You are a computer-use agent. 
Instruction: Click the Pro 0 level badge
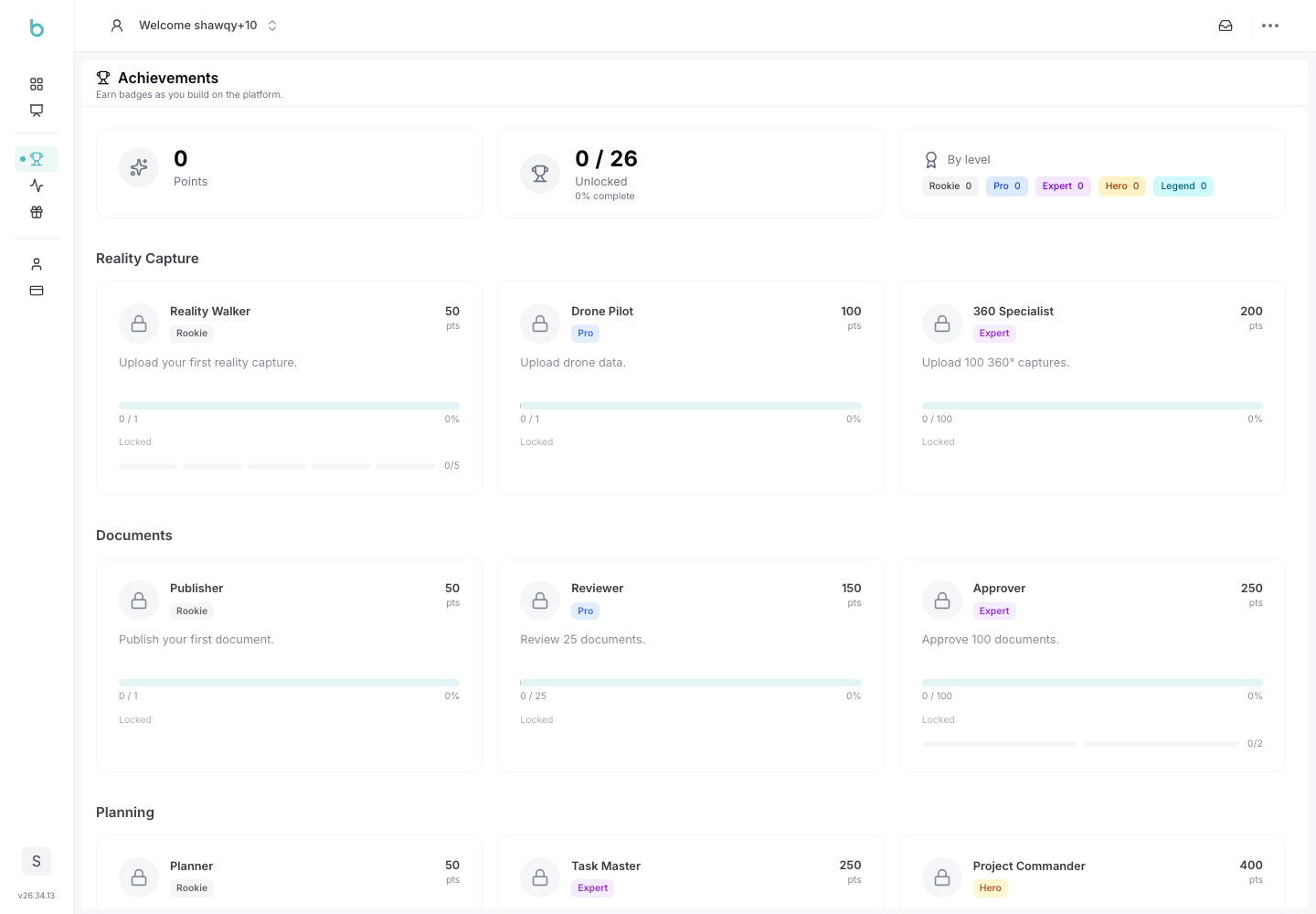click(1007, 186)
